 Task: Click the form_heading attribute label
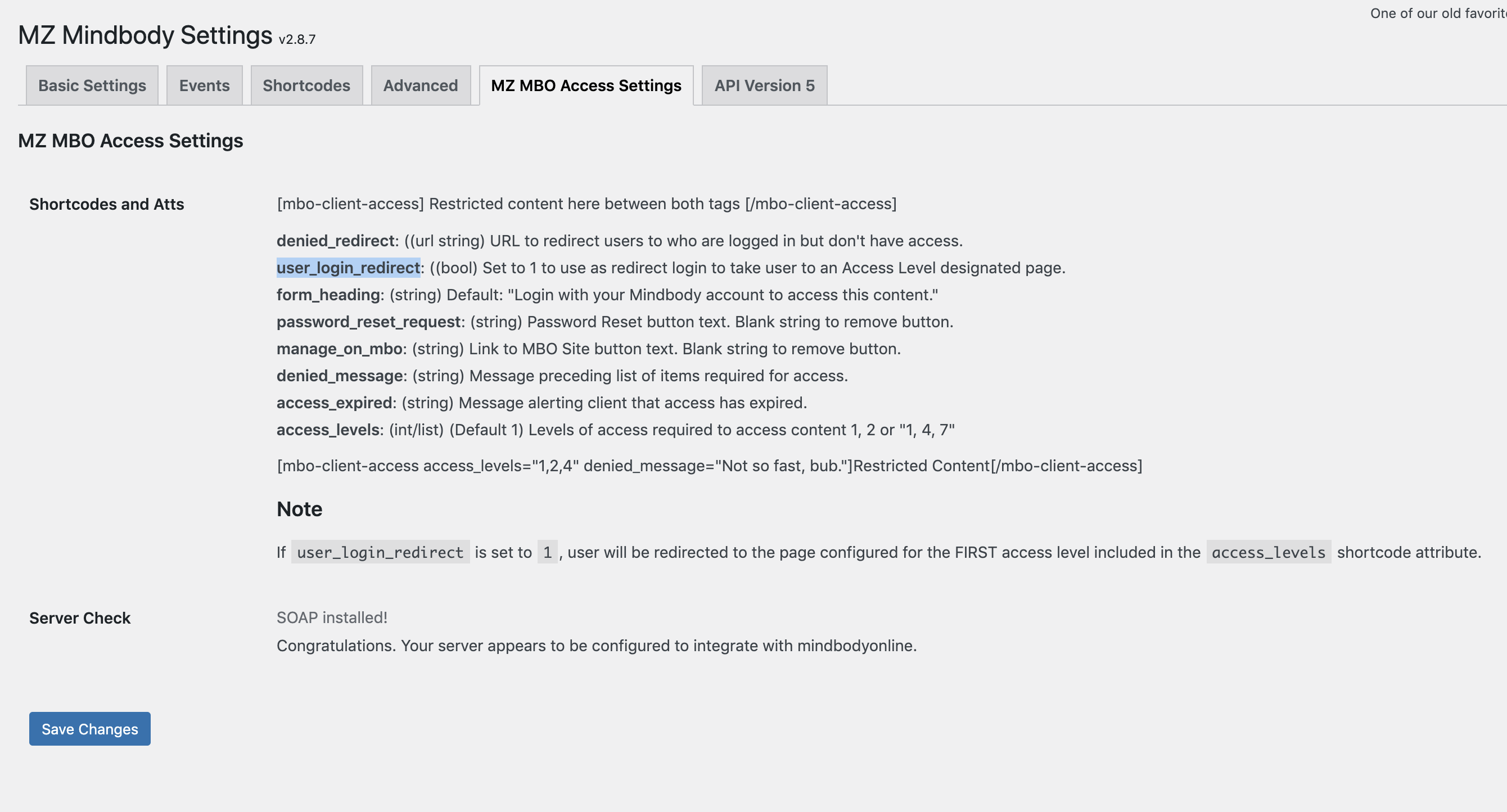pyautogui.click(x=328, y=295)
